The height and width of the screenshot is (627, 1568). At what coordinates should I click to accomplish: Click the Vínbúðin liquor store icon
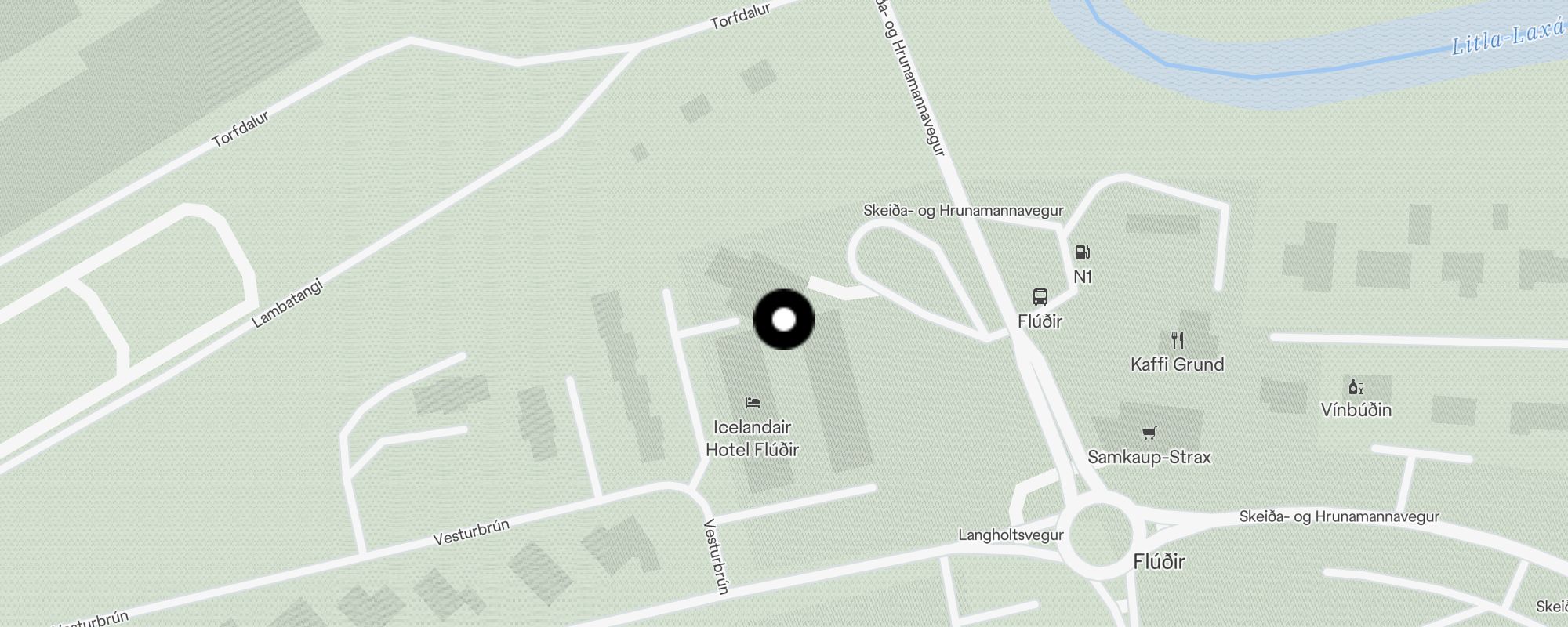pyautogui.click(x=1356, y=386)
